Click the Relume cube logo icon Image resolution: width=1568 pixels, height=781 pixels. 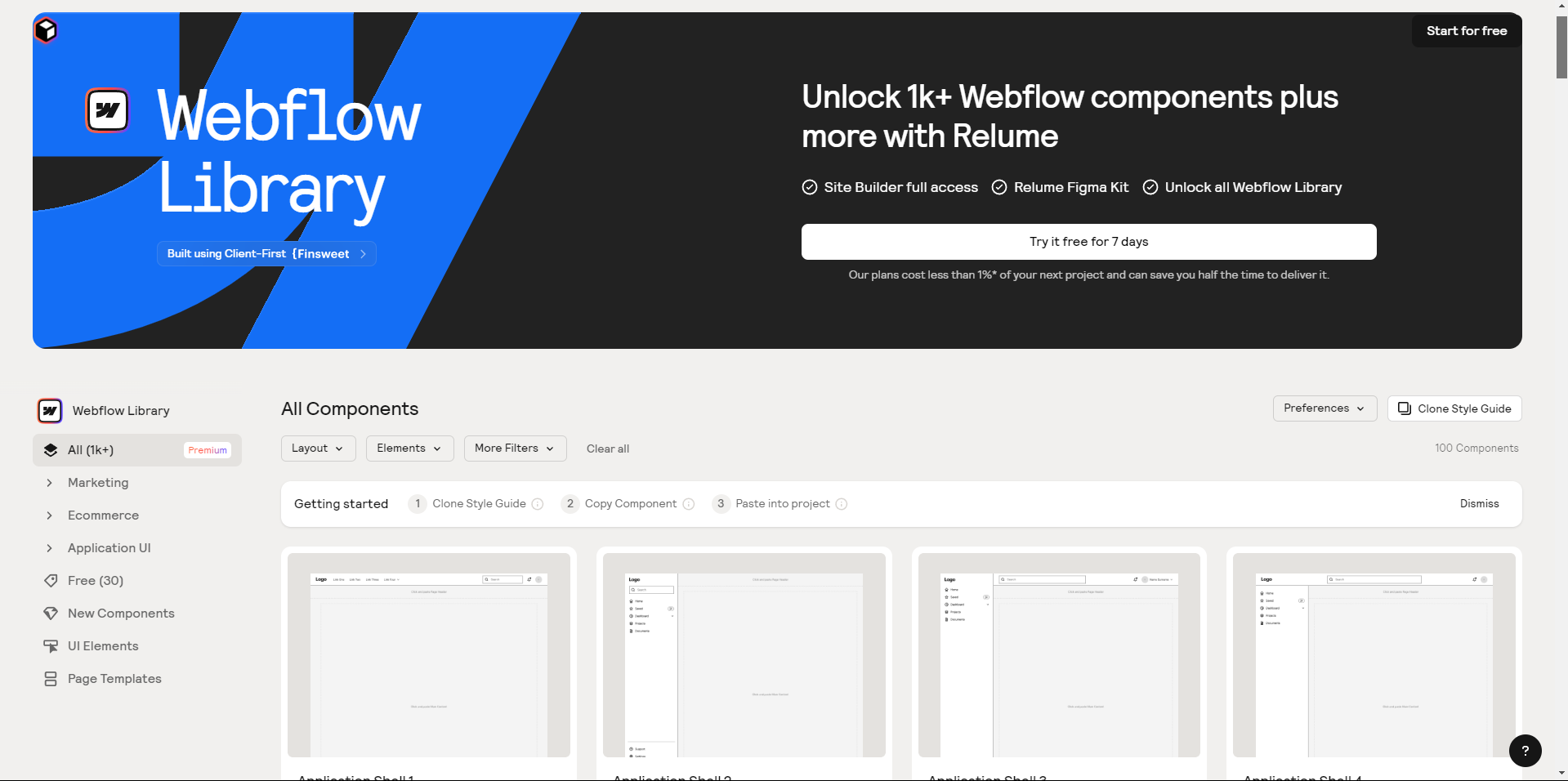click(46, 30)
